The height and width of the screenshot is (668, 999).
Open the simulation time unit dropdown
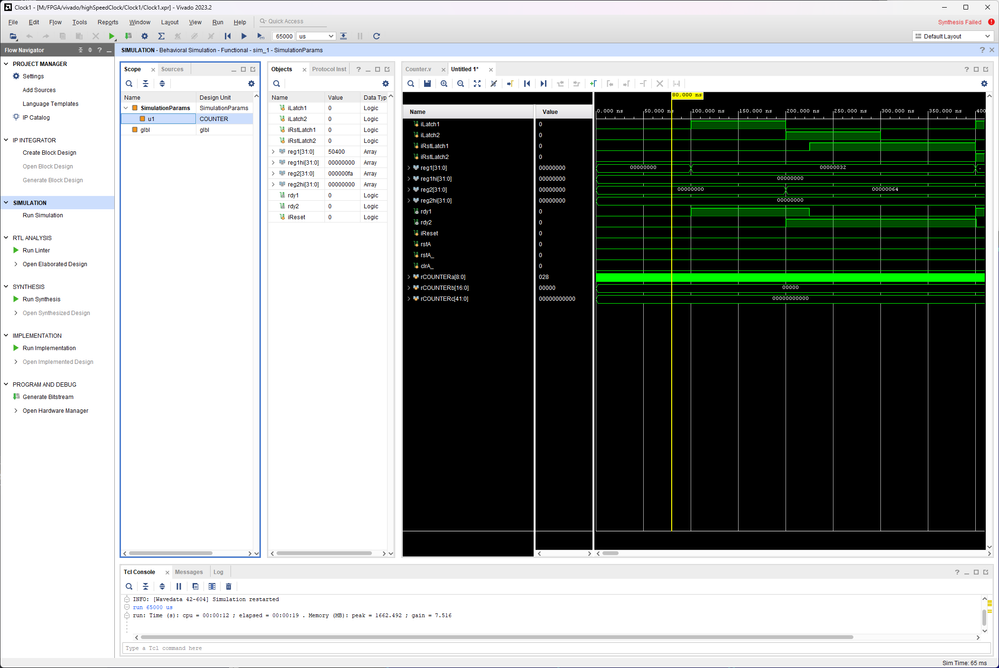pyautogui.click(x=315, y=36)
